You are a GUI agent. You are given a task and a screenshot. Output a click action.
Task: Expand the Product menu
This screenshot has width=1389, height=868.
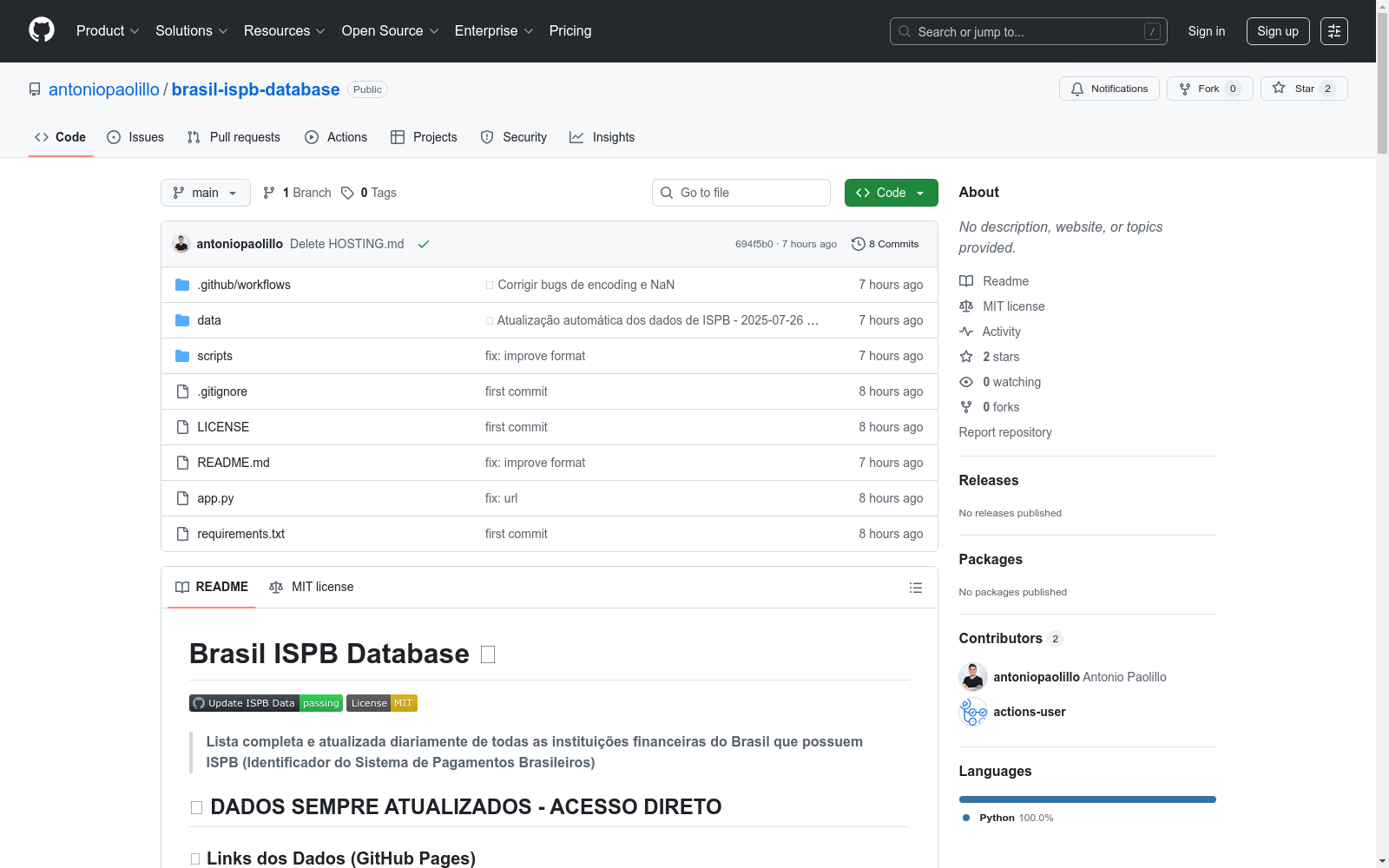108,31
